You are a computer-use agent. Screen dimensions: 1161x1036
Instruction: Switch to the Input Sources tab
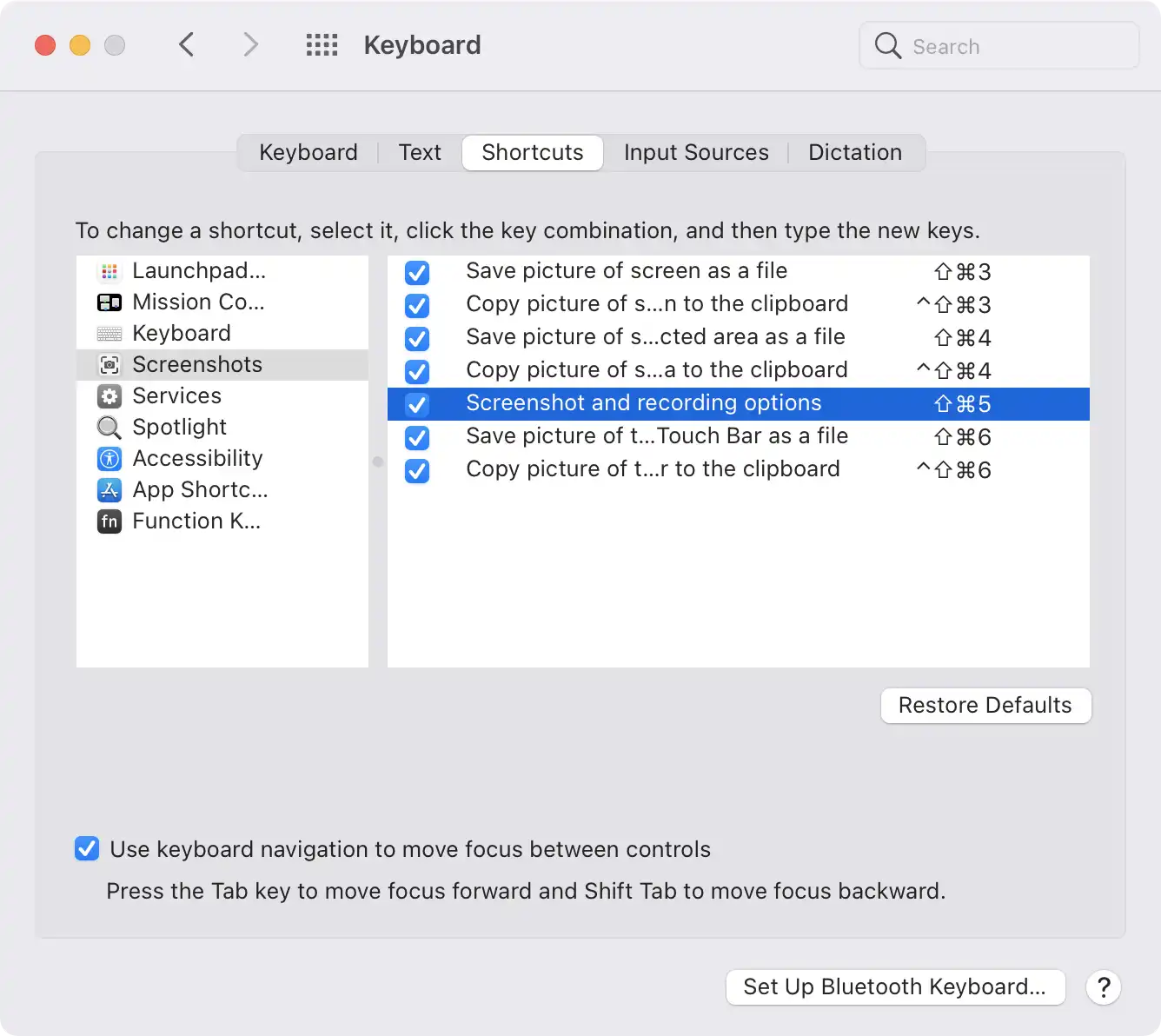pyautogui.click(x=696, y=153)
